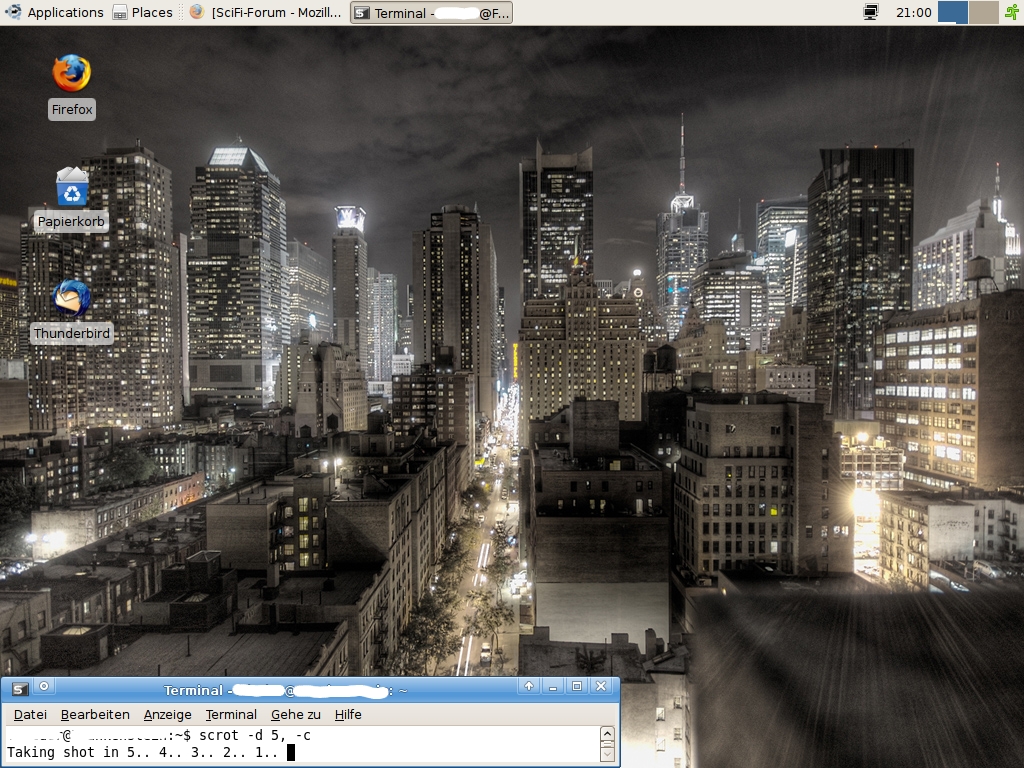
Task: Open the Places menu
Action: 142,12
